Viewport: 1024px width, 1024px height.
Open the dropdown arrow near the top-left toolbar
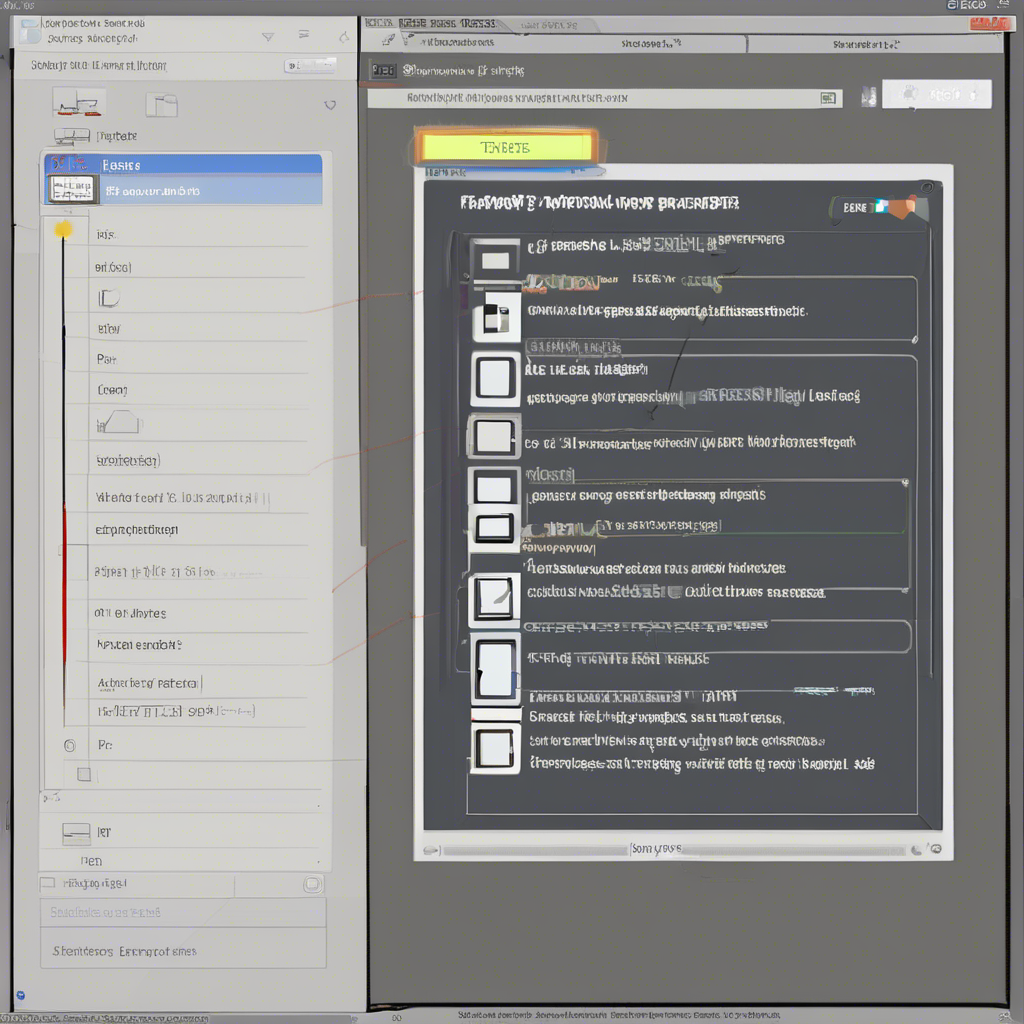tap(267, 35)
